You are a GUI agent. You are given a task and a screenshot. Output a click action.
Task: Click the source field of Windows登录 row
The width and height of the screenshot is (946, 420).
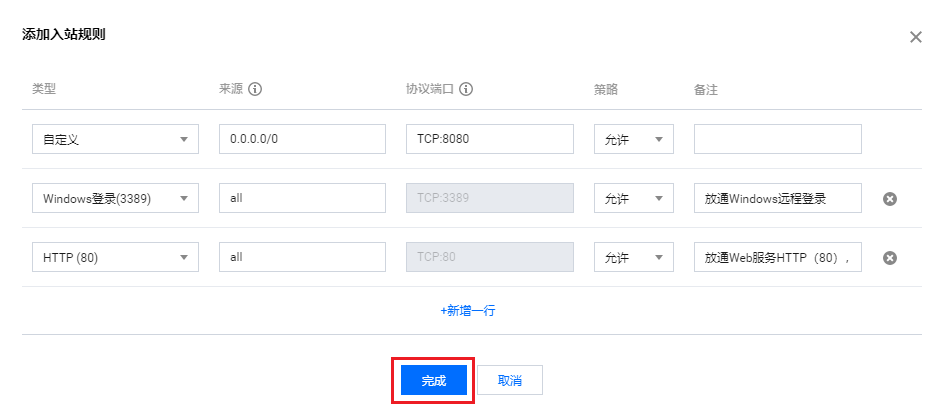click(x=302, y=199)
